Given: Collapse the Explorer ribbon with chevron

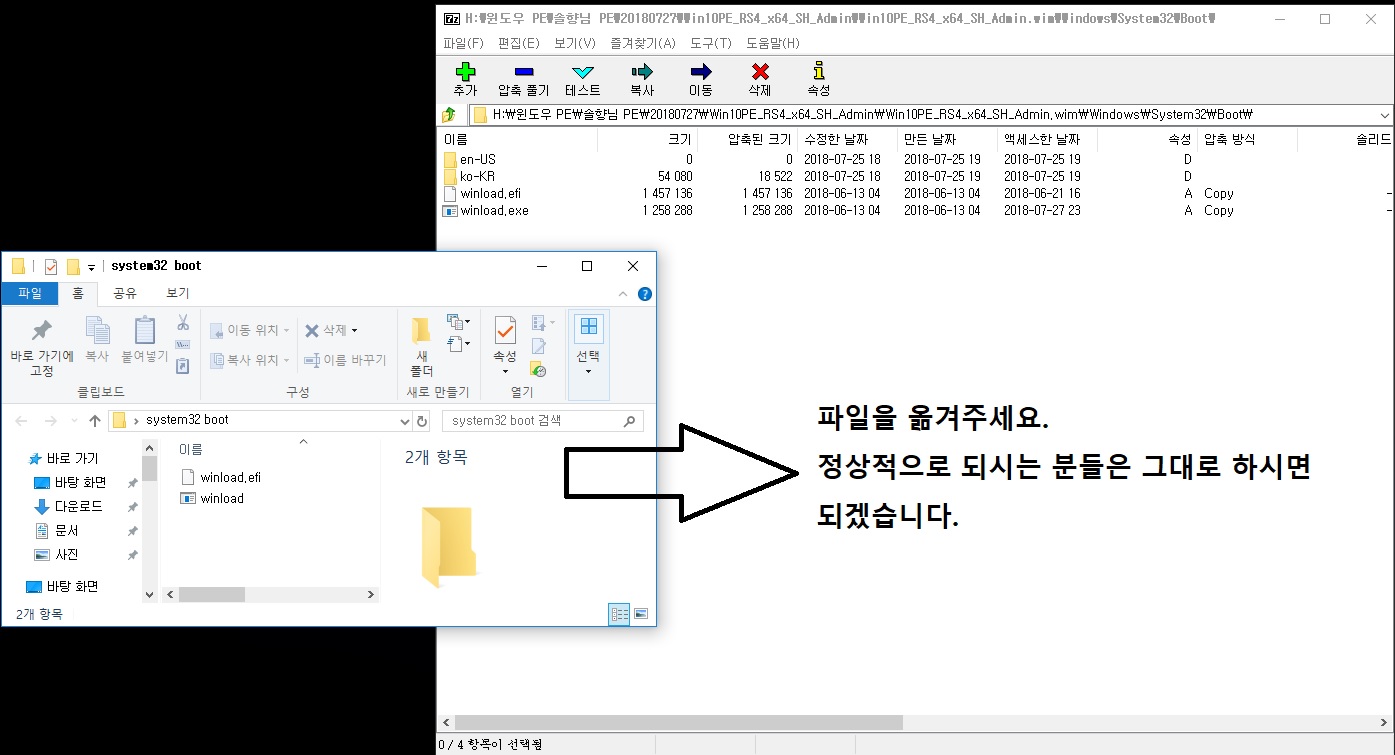Looking at the screenshot, I should (x=623, y=294).
